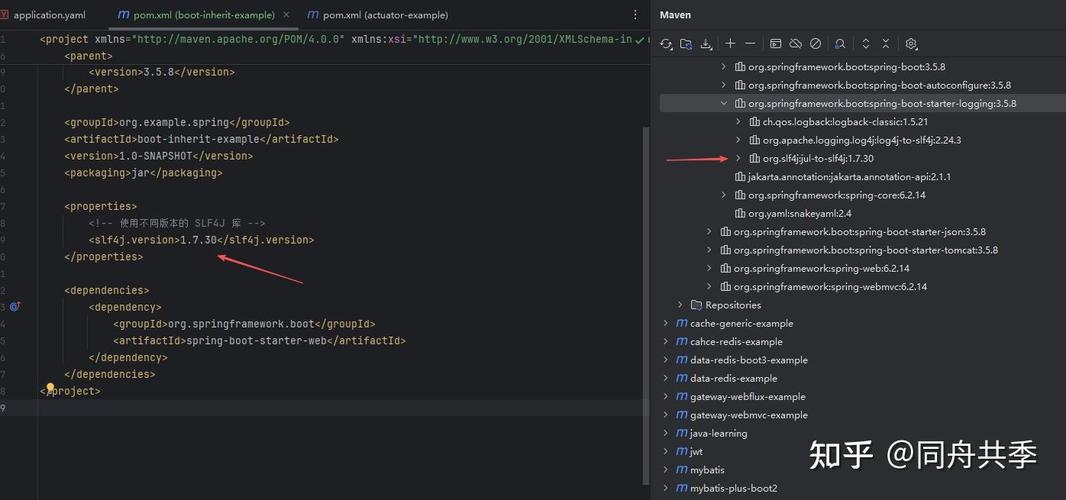This screenshot has height=500, width=1066.
Task: Expand spring-core:6.2.14 node
Action: 724,195
